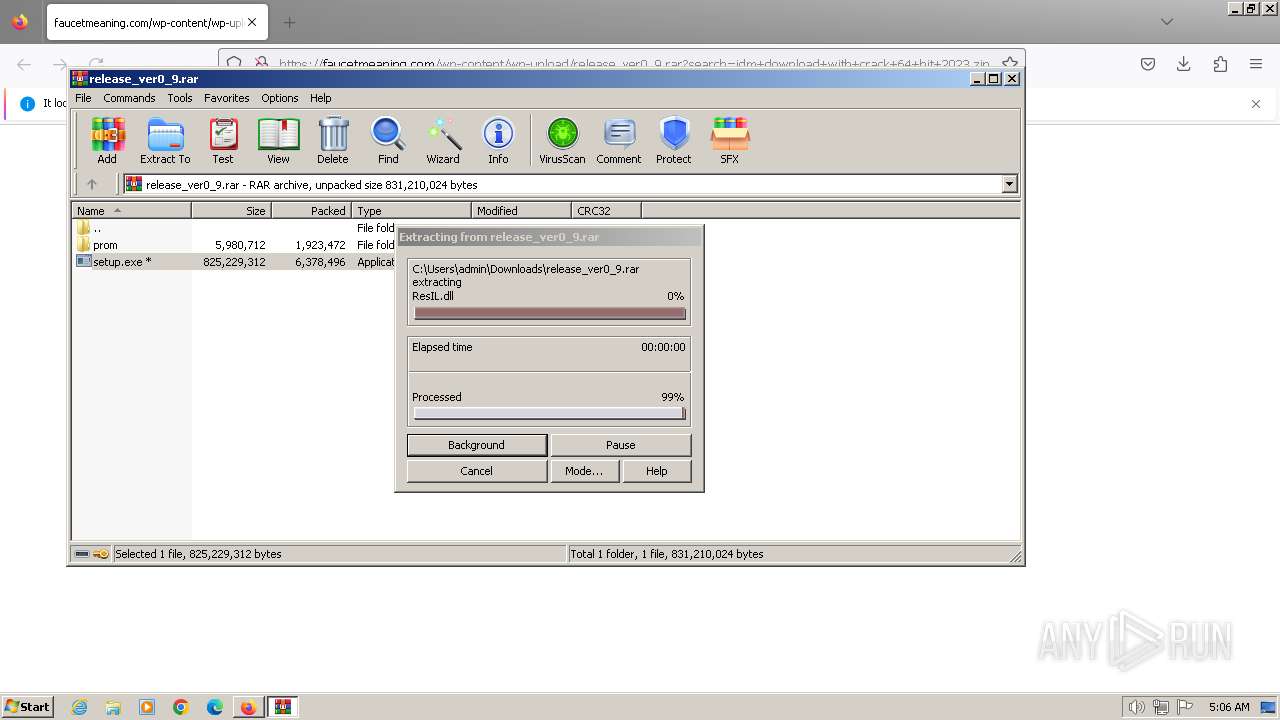
Task: Close the faucetmeaning.com browser tab
Action: tap(251, 22)
